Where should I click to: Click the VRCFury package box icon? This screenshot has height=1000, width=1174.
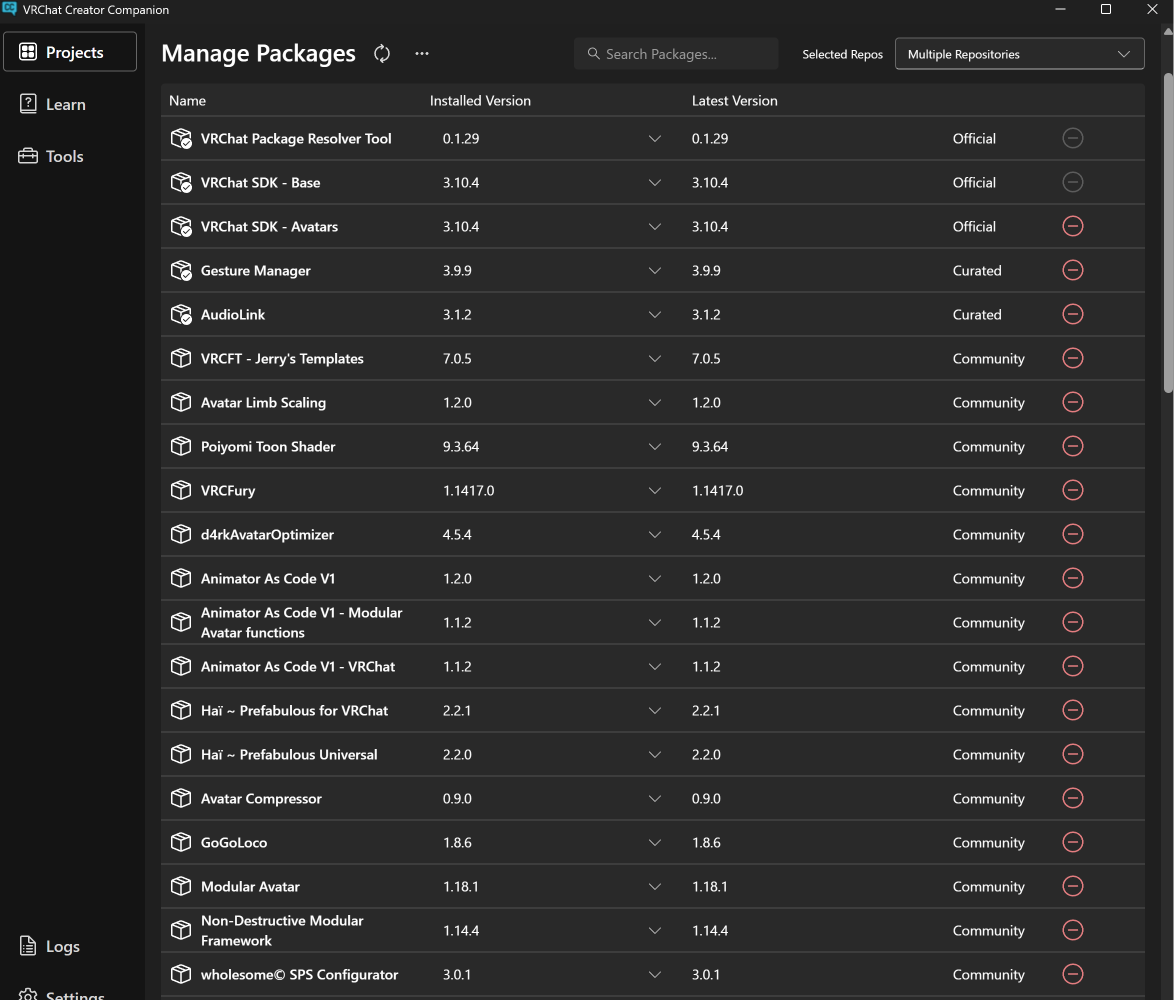181,490
